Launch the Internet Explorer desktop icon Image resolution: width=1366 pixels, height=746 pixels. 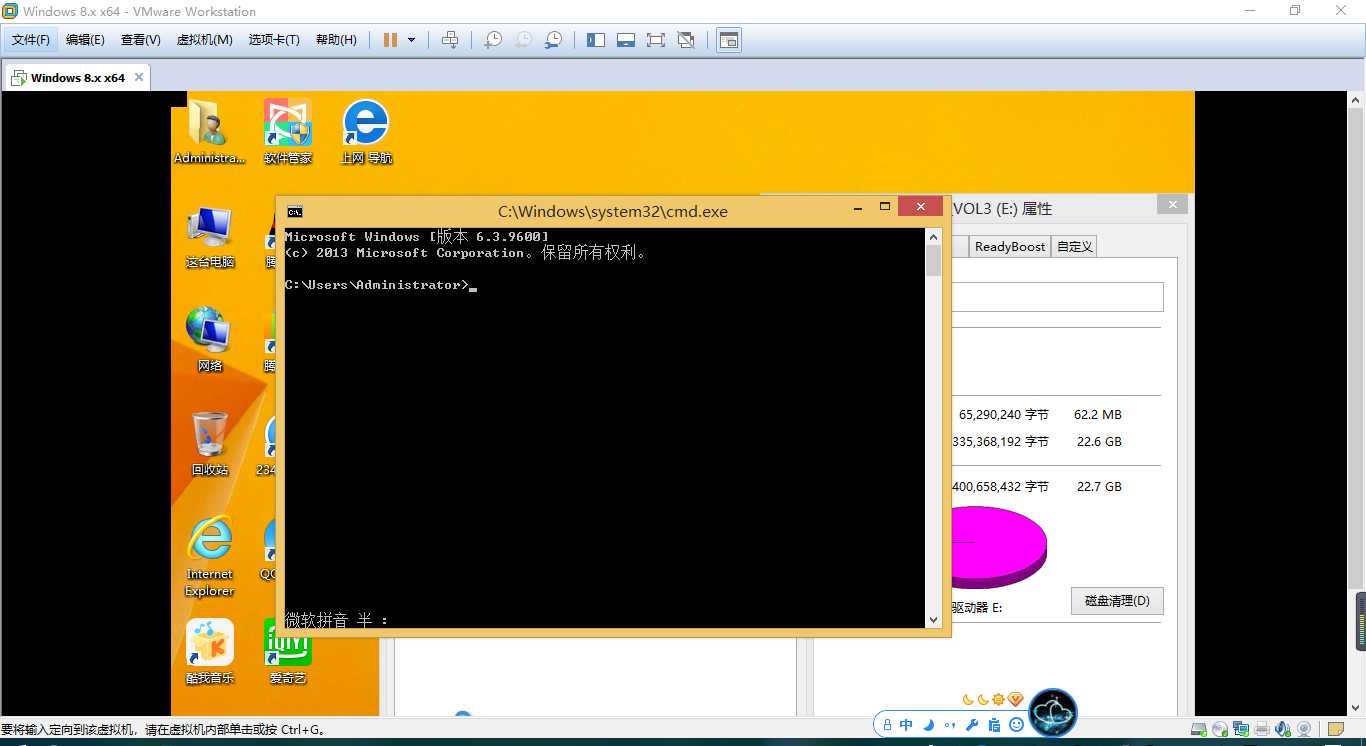click(x=210, y=556)
